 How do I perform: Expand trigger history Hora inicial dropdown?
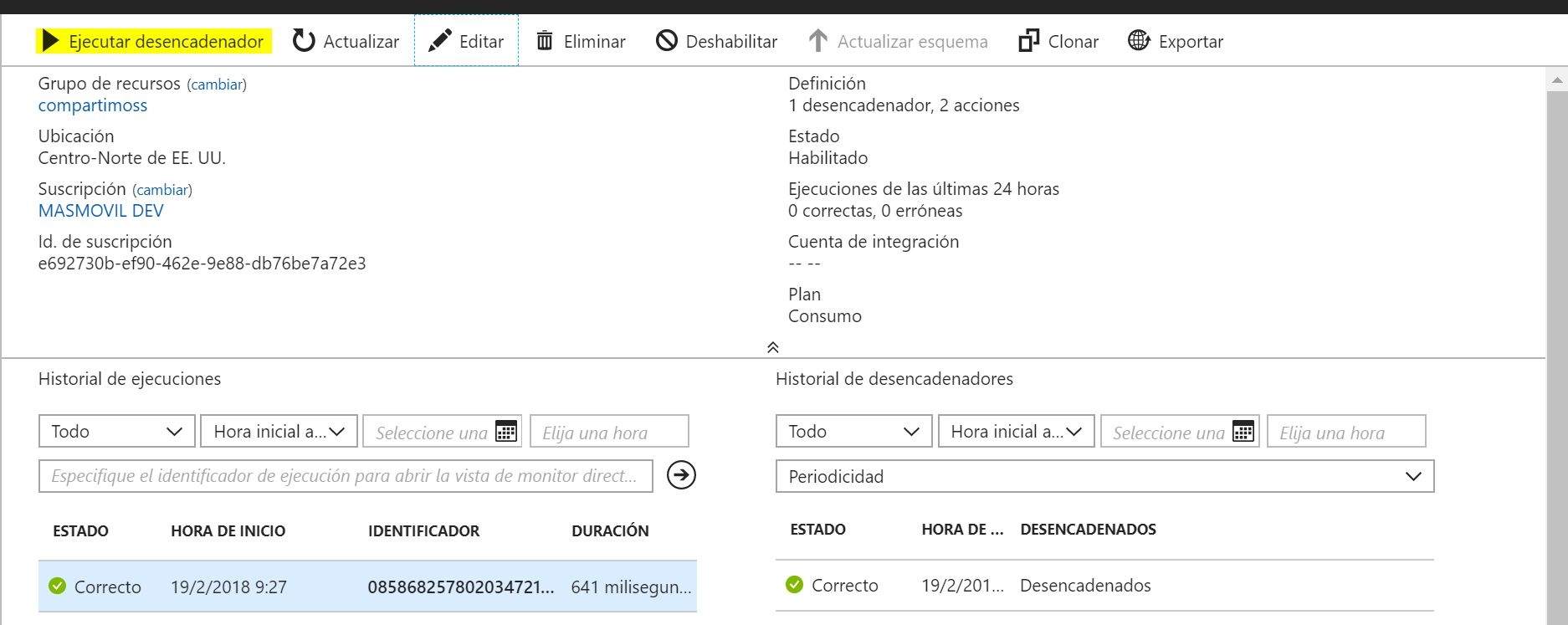click(x=1016, y=432)
